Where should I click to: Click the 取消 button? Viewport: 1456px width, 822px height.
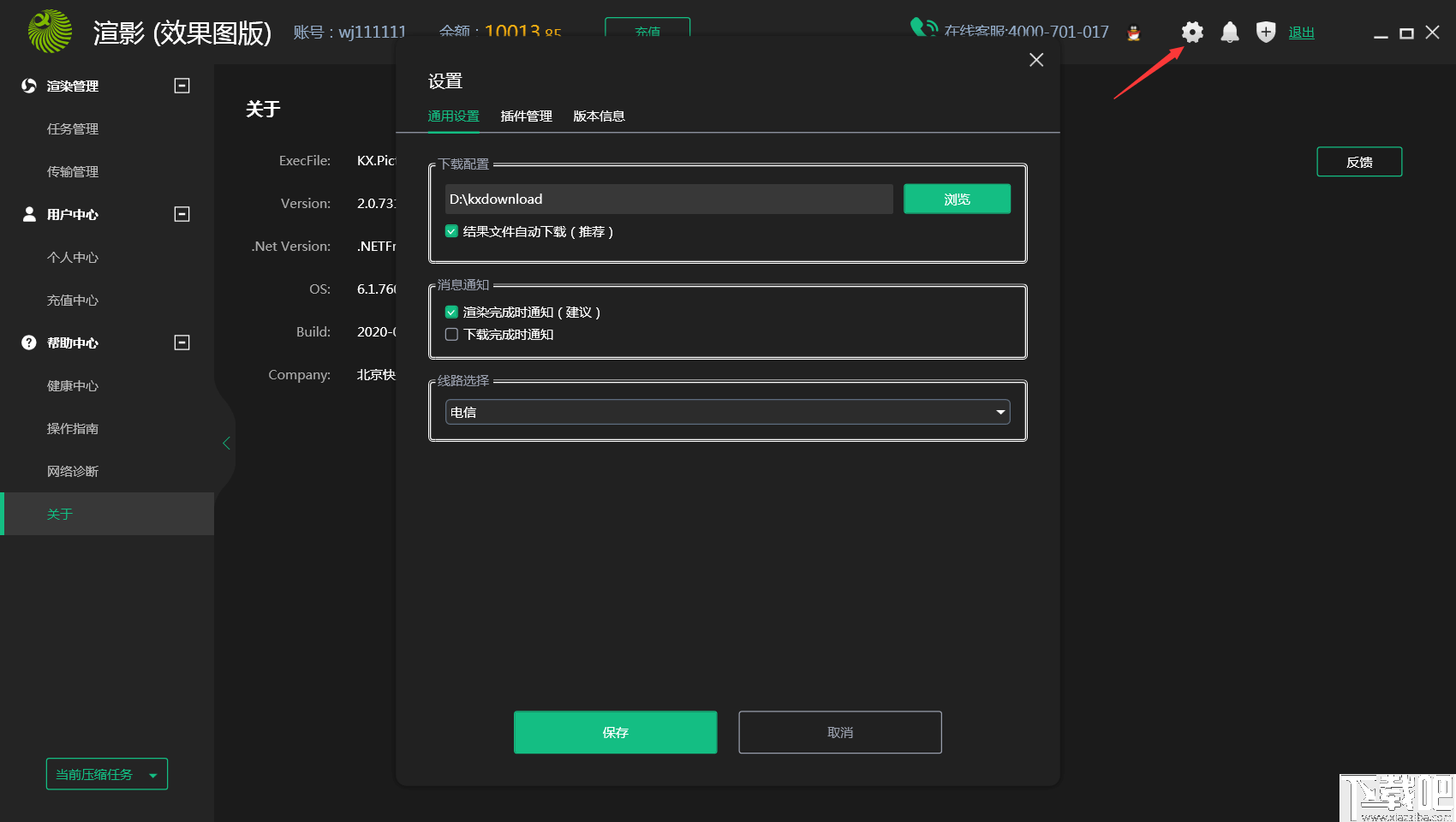(x=840, y=732)
